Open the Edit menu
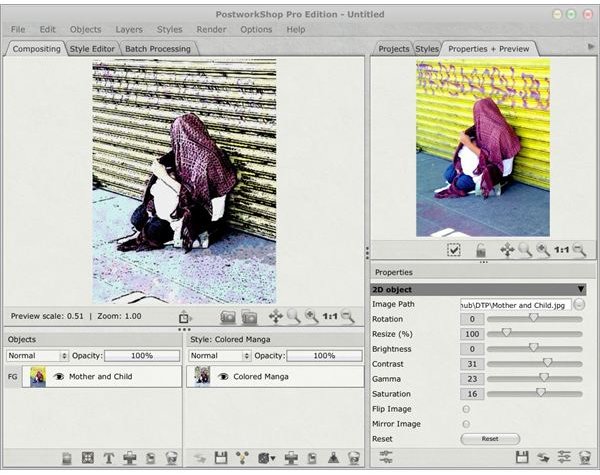600x475 pixels. click(47, 29)
